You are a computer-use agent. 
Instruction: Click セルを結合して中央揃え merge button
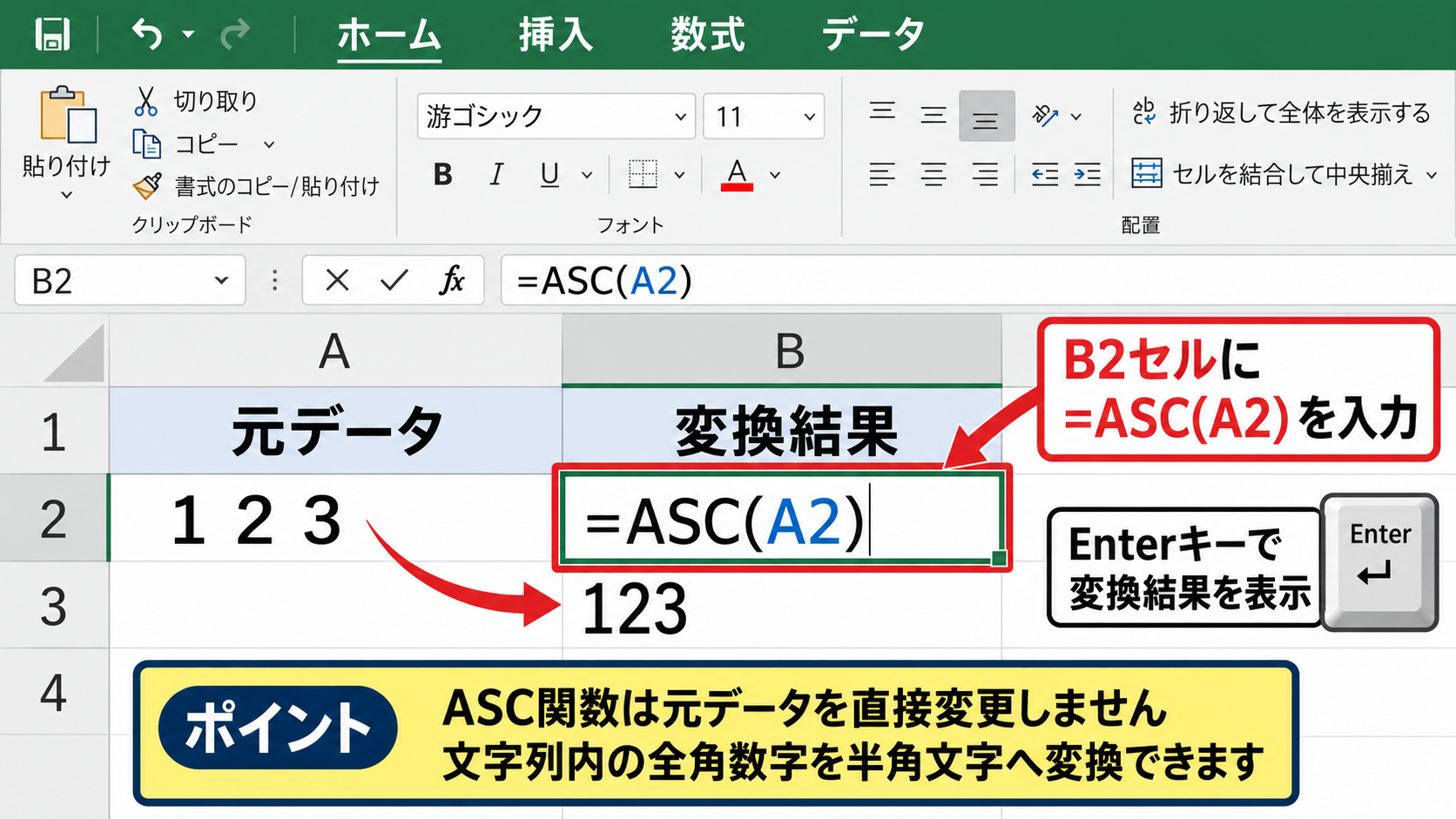[x=1271, y=174]
